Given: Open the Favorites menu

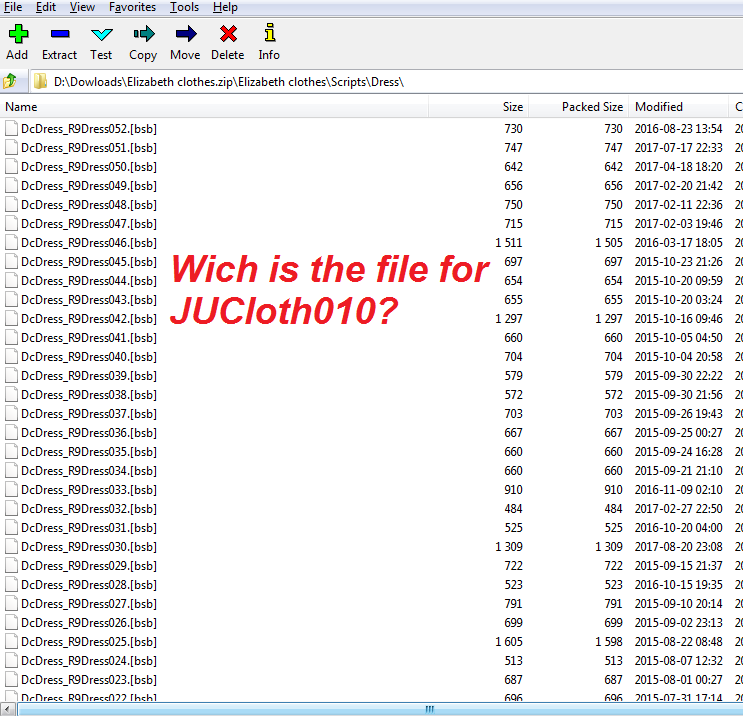Looking at the screenshot, I should [x=132, y=7].
